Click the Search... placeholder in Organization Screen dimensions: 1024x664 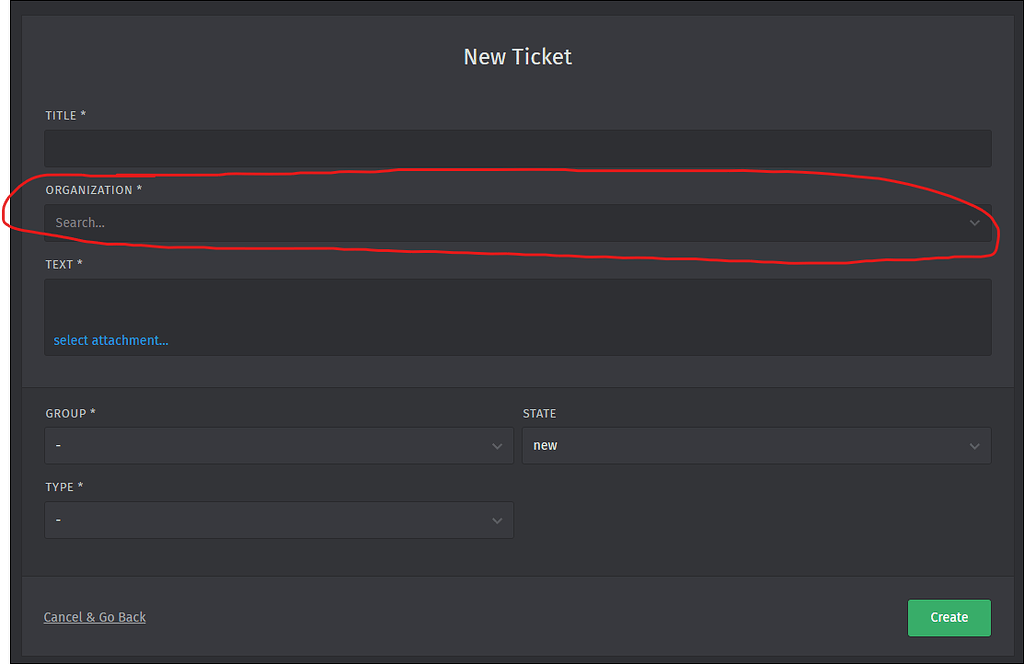[x=81, y=223]
